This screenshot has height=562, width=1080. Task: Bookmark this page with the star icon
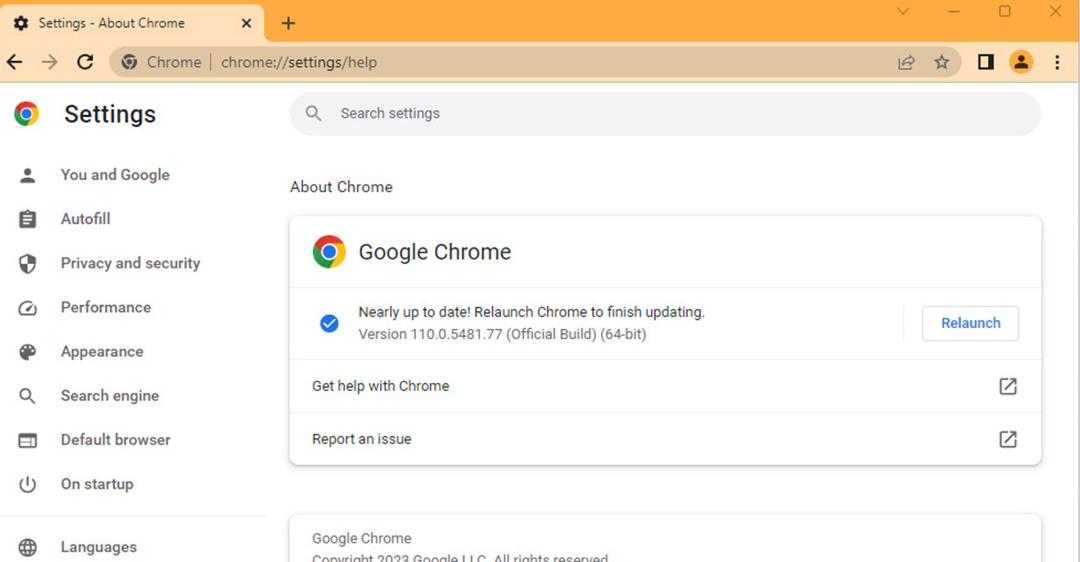pyautogui.click(x=942, y=62)
